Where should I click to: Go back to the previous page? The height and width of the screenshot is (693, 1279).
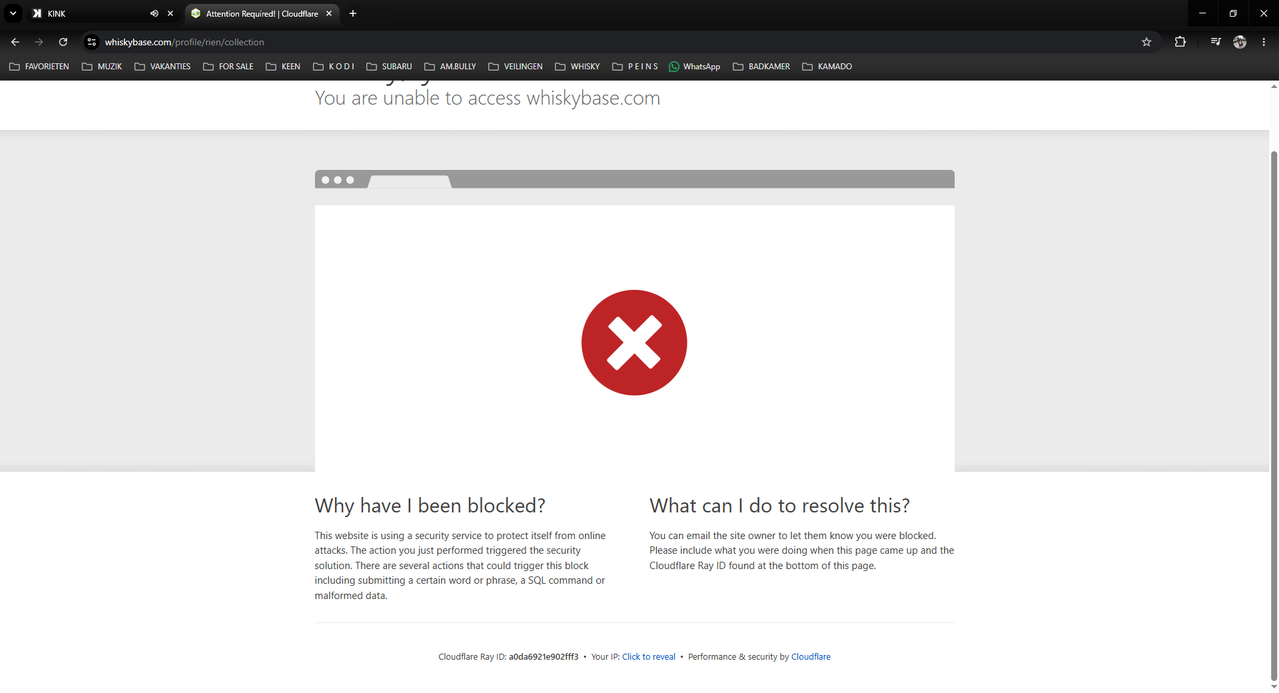click(15, 42)
